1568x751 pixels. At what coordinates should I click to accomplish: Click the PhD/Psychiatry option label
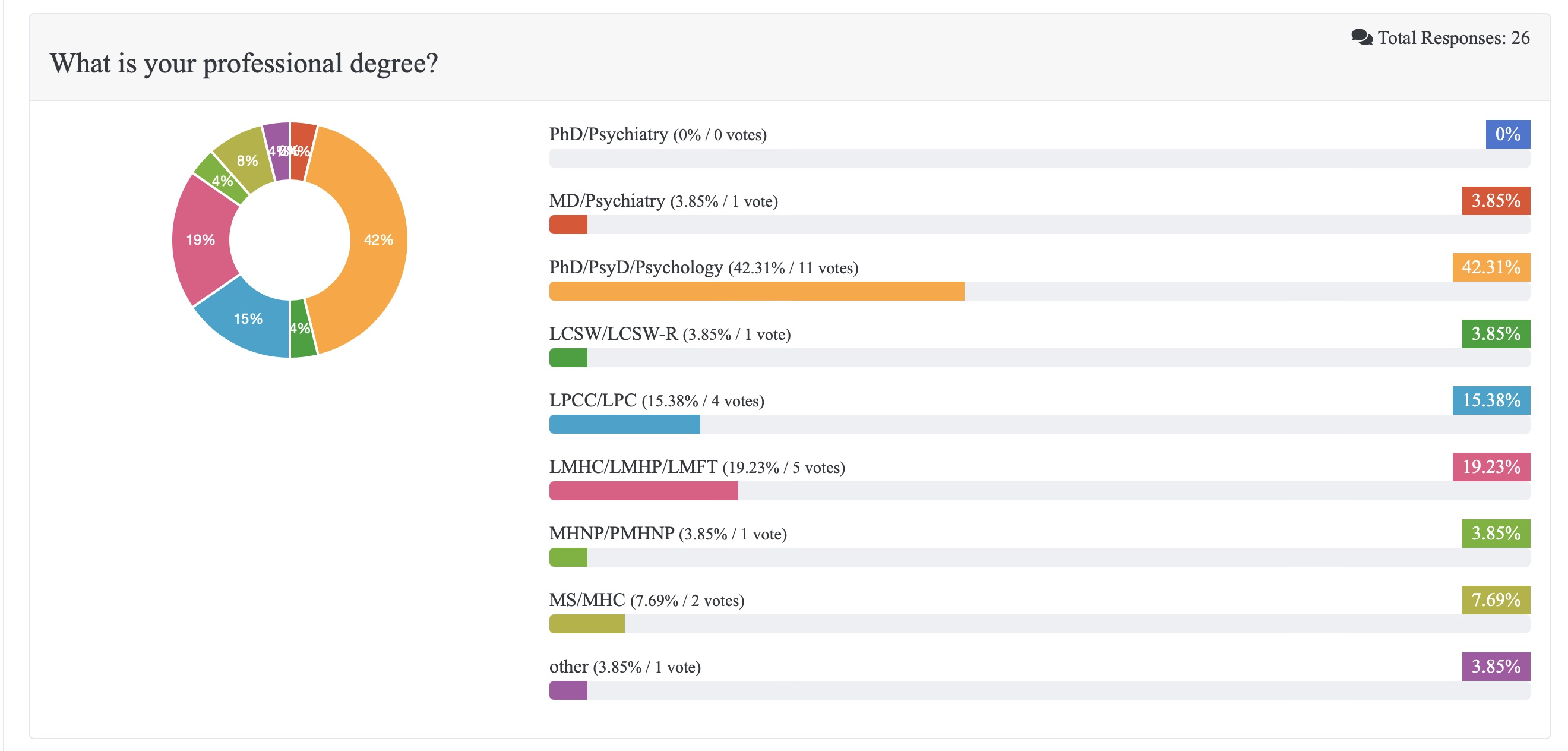608,134
